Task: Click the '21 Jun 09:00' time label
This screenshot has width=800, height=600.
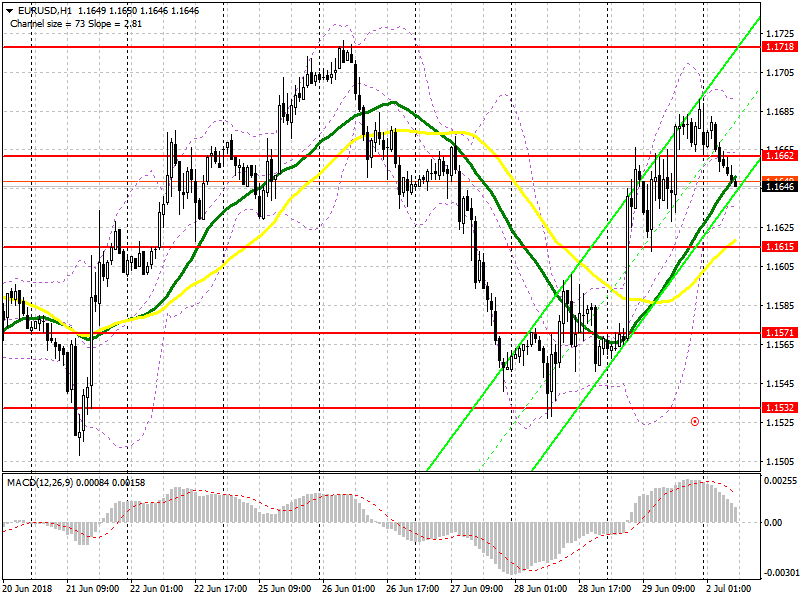Action: pos(92,588)
